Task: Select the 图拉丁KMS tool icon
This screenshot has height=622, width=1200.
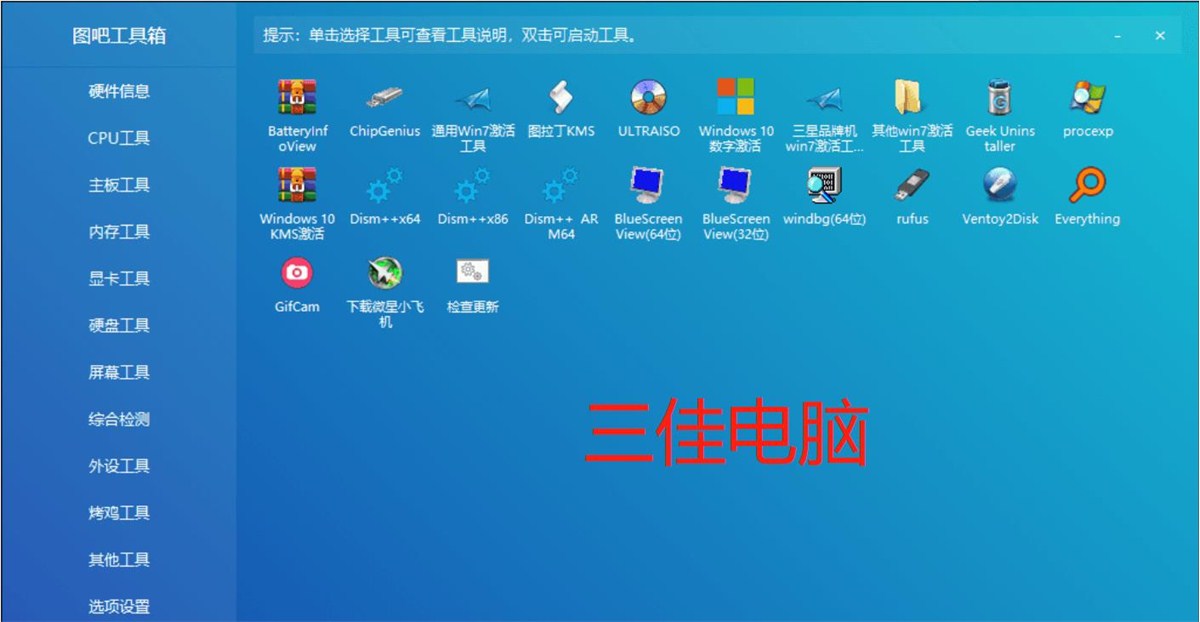Action: [x=561, y=97]
